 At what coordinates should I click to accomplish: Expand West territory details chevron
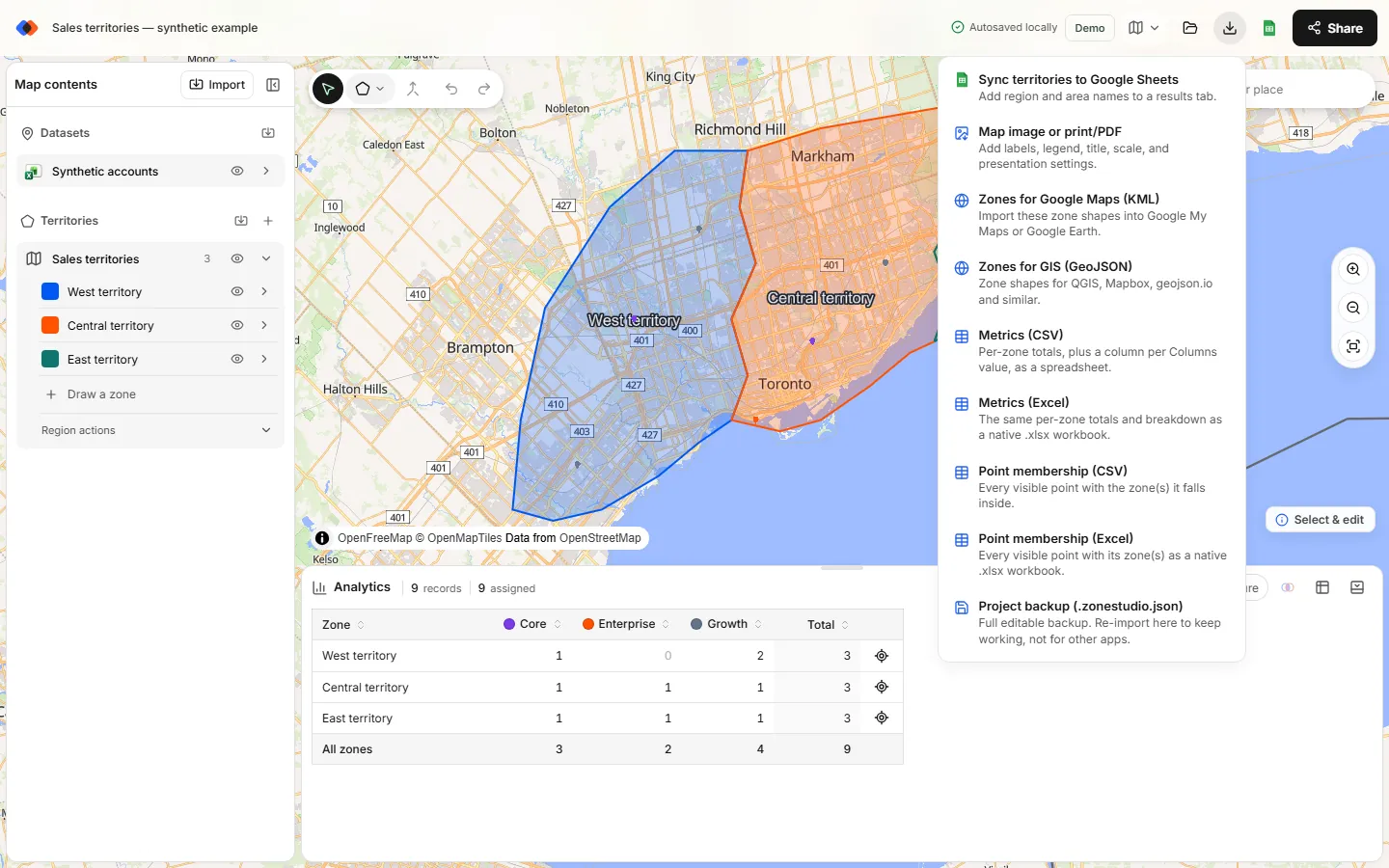(x=264, y=291)
